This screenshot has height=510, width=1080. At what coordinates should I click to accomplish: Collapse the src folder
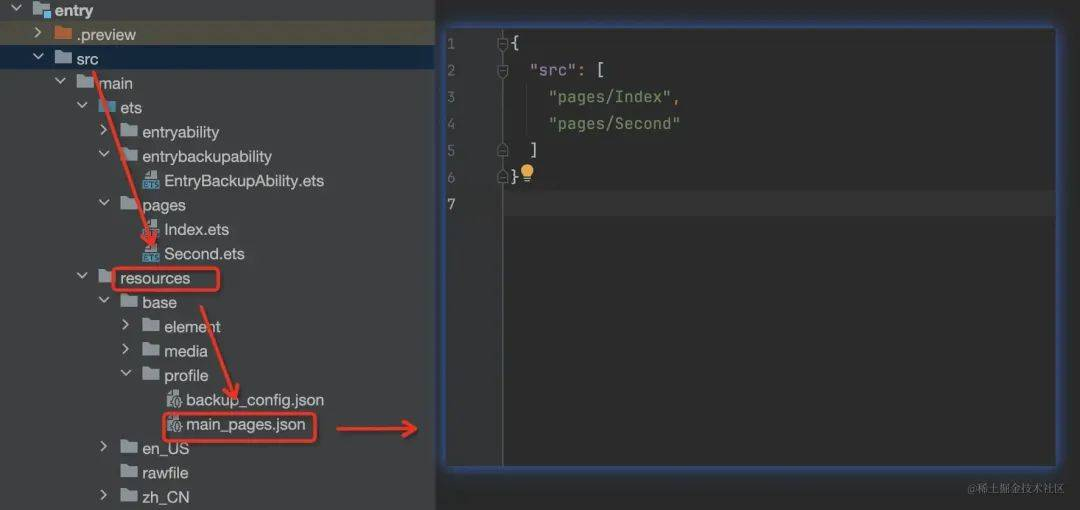tap(39, 58)
